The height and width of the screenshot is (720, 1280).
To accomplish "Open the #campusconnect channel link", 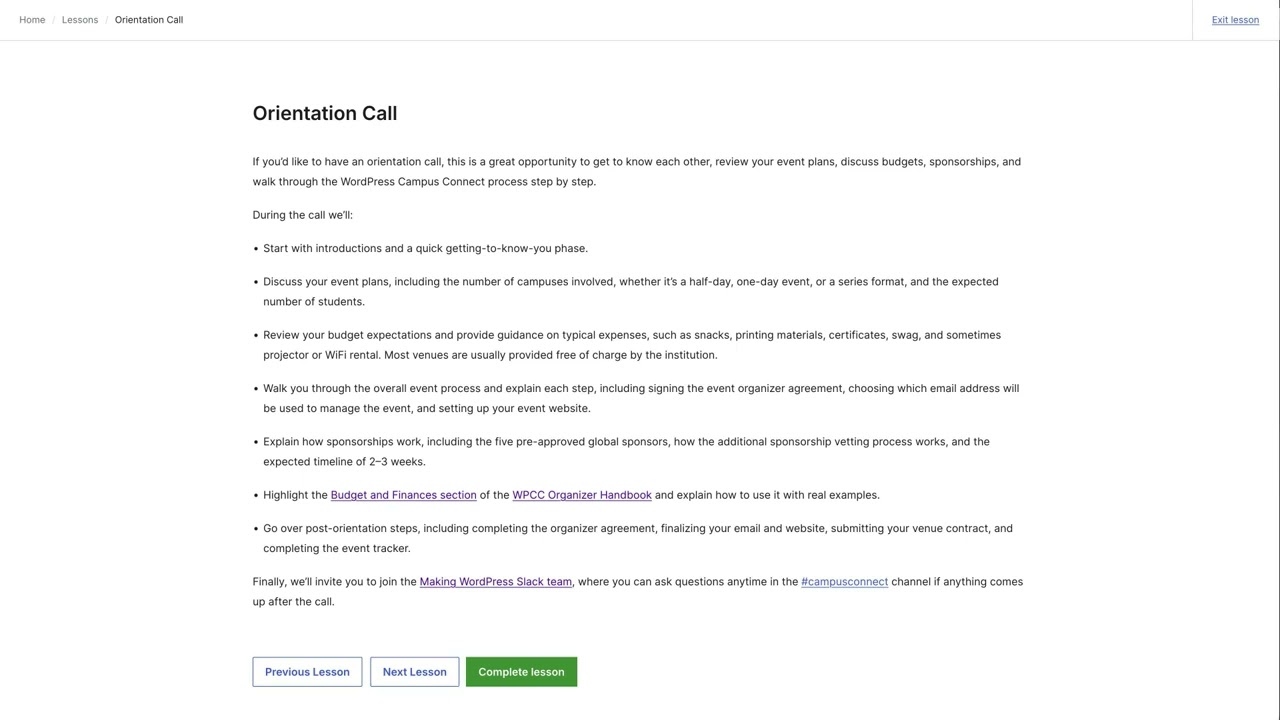I will 844,582.
